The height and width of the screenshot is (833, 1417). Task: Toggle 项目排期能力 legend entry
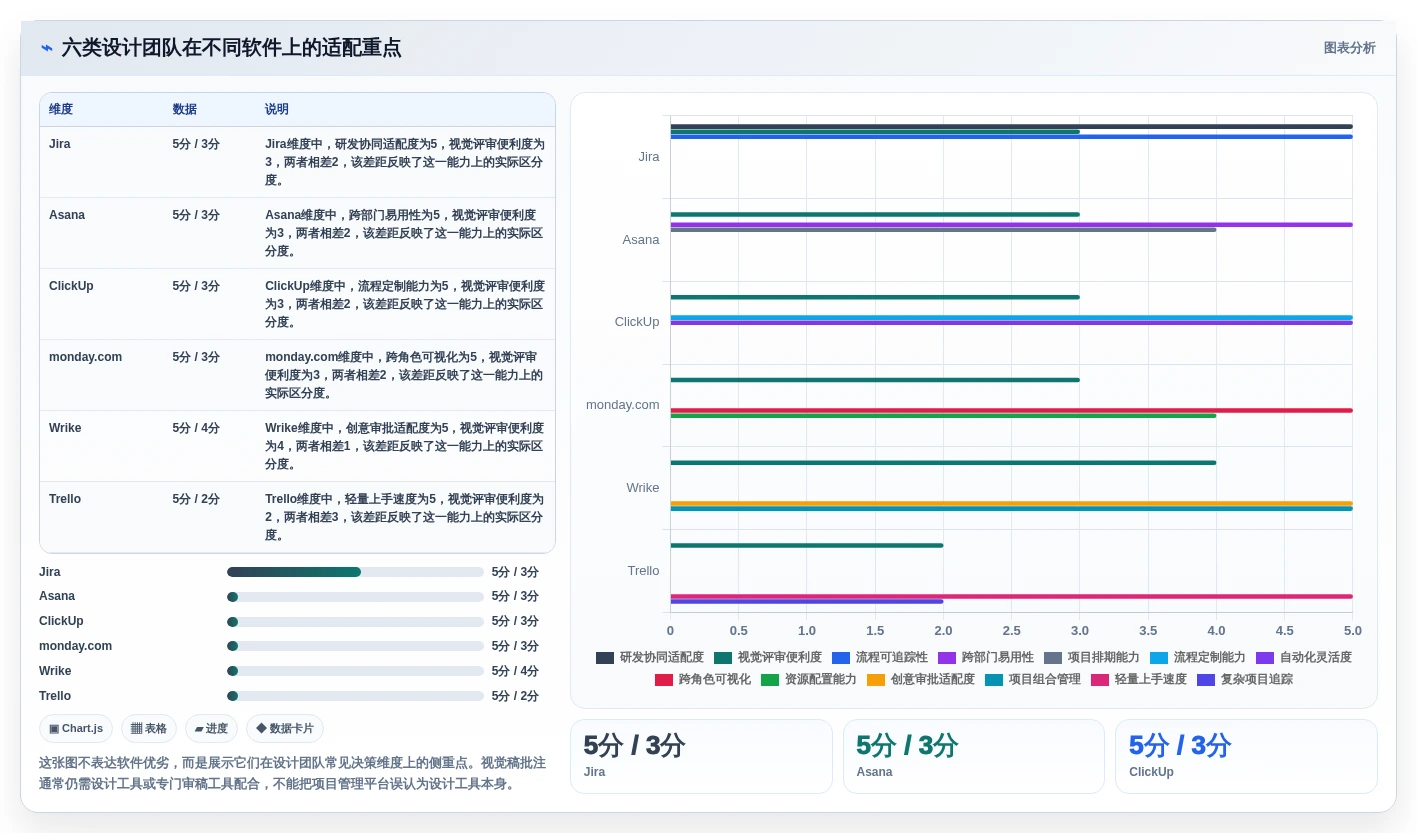(x=1092, y=657)
